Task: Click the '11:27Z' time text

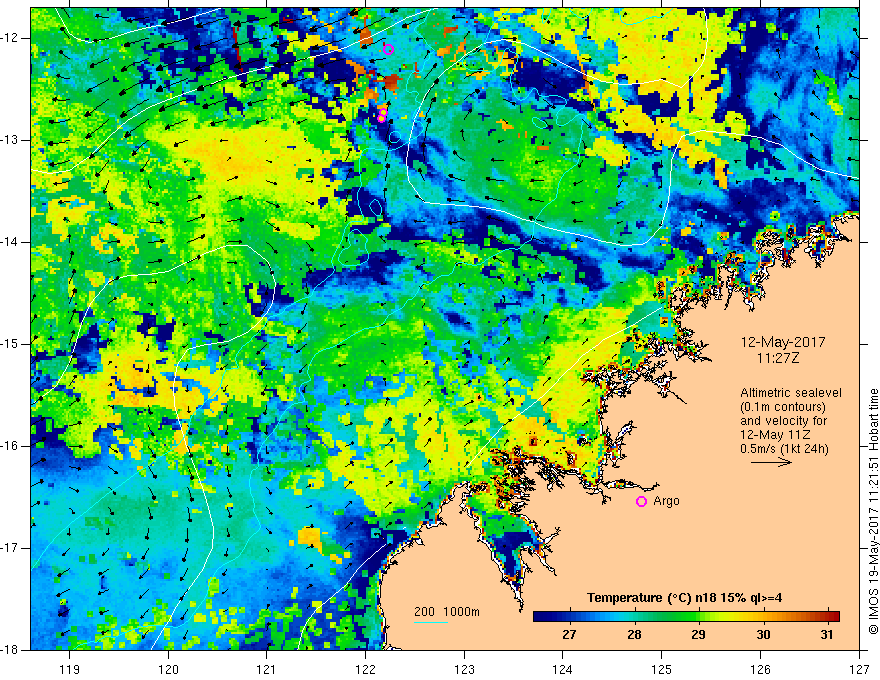Action: coord(777,358)
